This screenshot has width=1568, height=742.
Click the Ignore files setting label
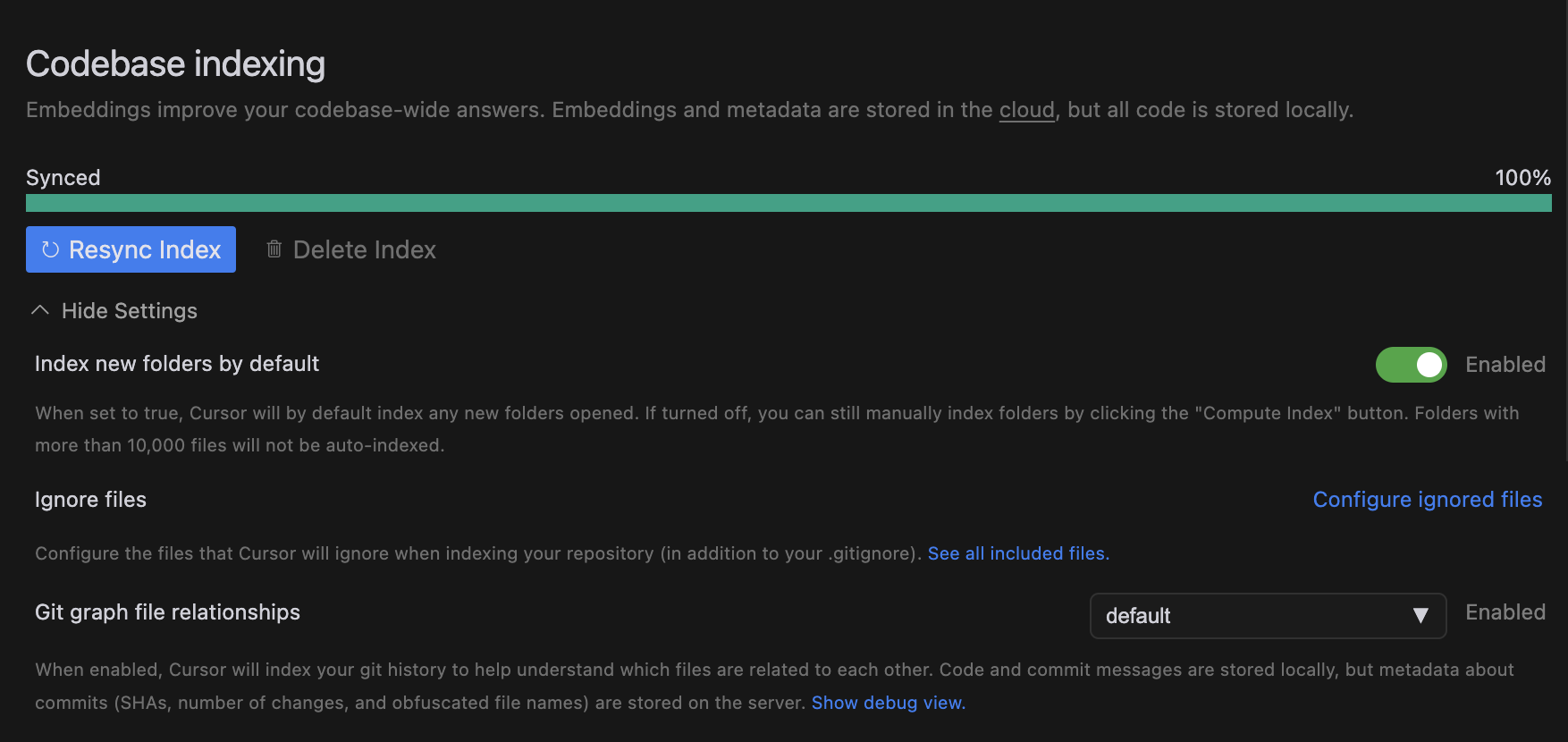pos(90,500)
